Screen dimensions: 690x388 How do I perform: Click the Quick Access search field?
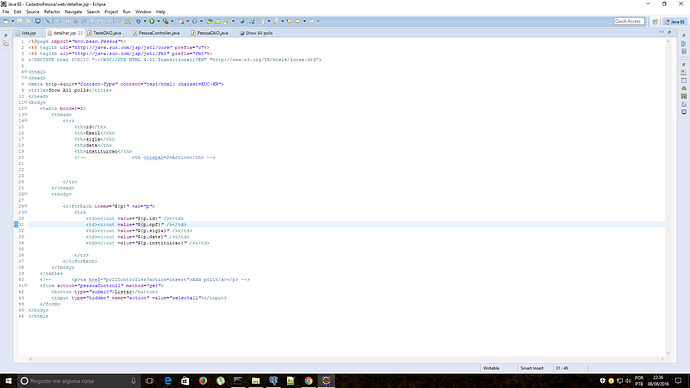(629, 21)
